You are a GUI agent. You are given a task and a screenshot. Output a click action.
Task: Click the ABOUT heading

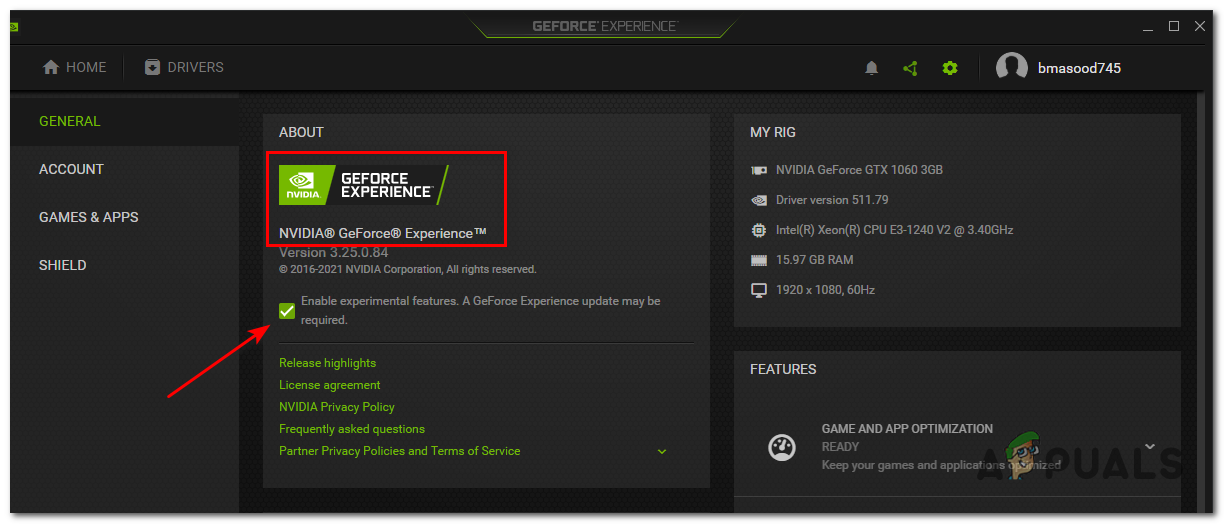click(x=301, y=132)
